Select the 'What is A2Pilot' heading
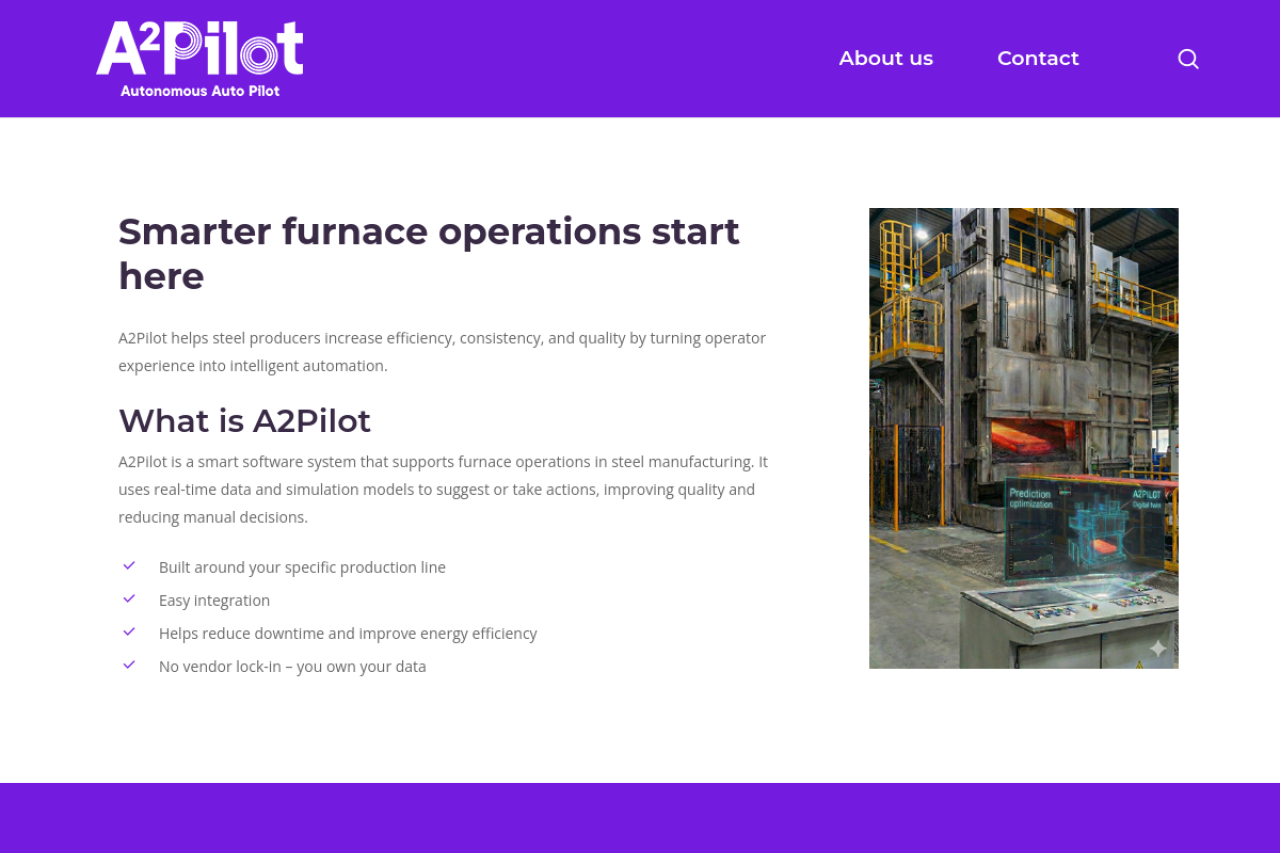This screenshot has width=1280, height=853. coord(244,421)
